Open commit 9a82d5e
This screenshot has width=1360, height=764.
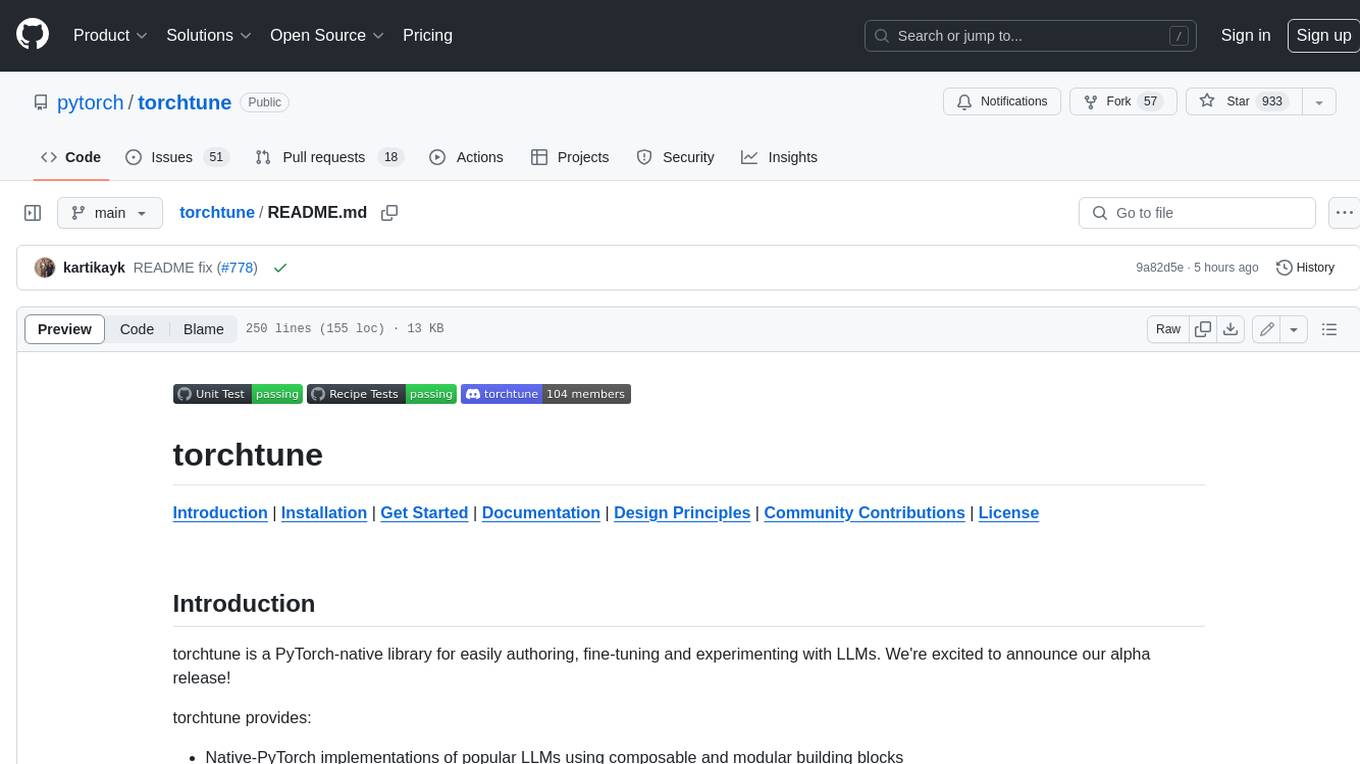point(1159,268)
